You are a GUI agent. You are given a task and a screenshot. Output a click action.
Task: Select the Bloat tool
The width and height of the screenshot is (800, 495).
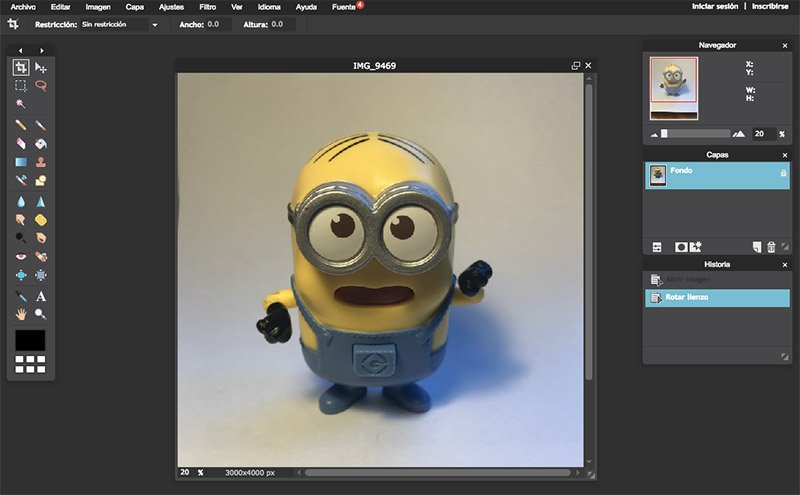tap(21, 275)
